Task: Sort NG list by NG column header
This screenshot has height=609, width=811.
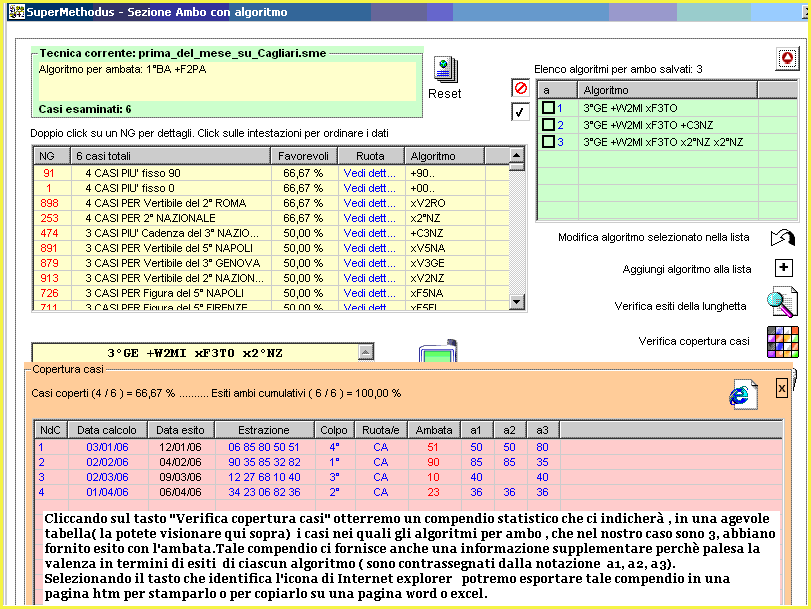Action: (52, 156)
